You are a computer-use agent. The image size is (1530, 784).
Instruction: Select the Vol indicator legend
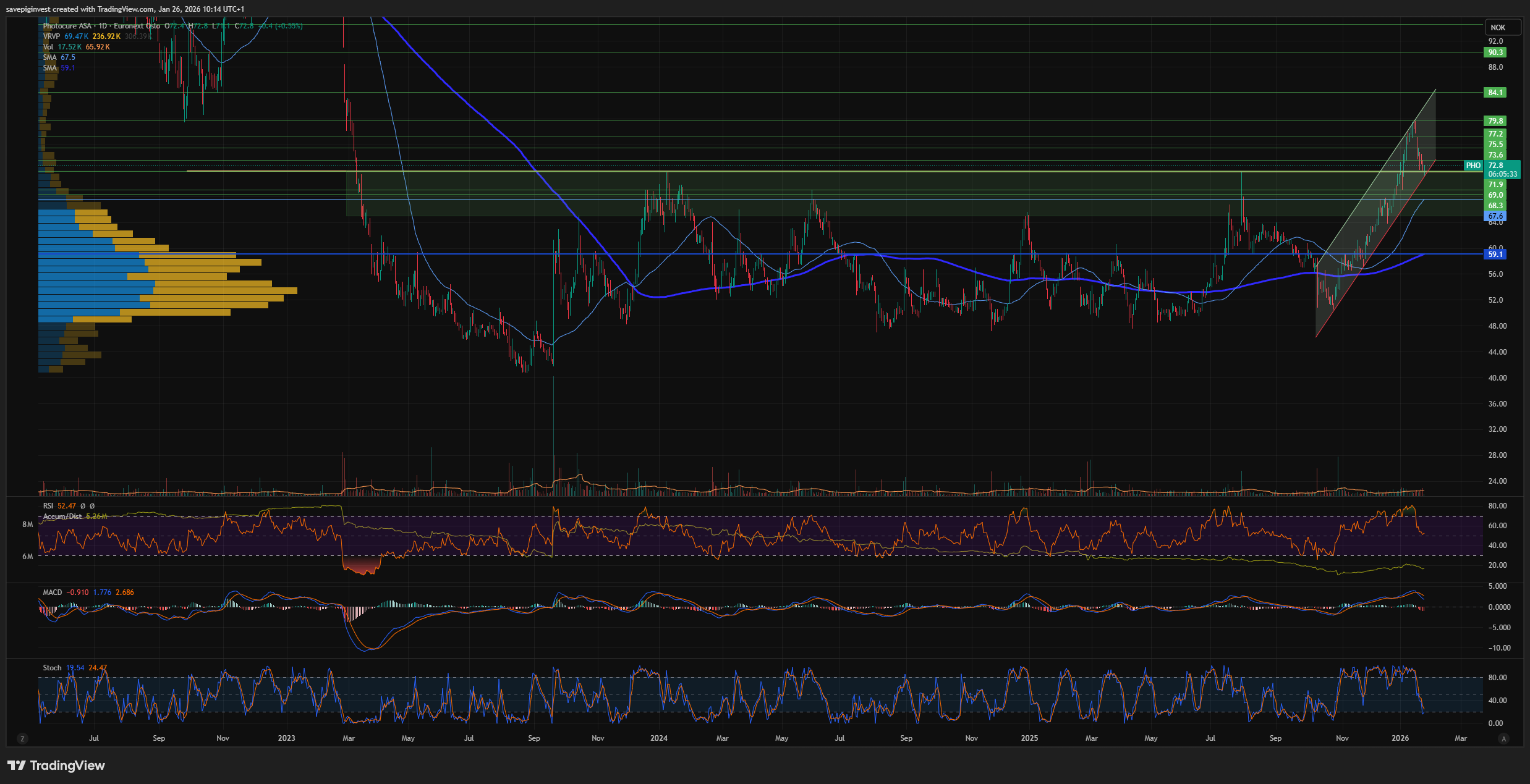point(48,47)
